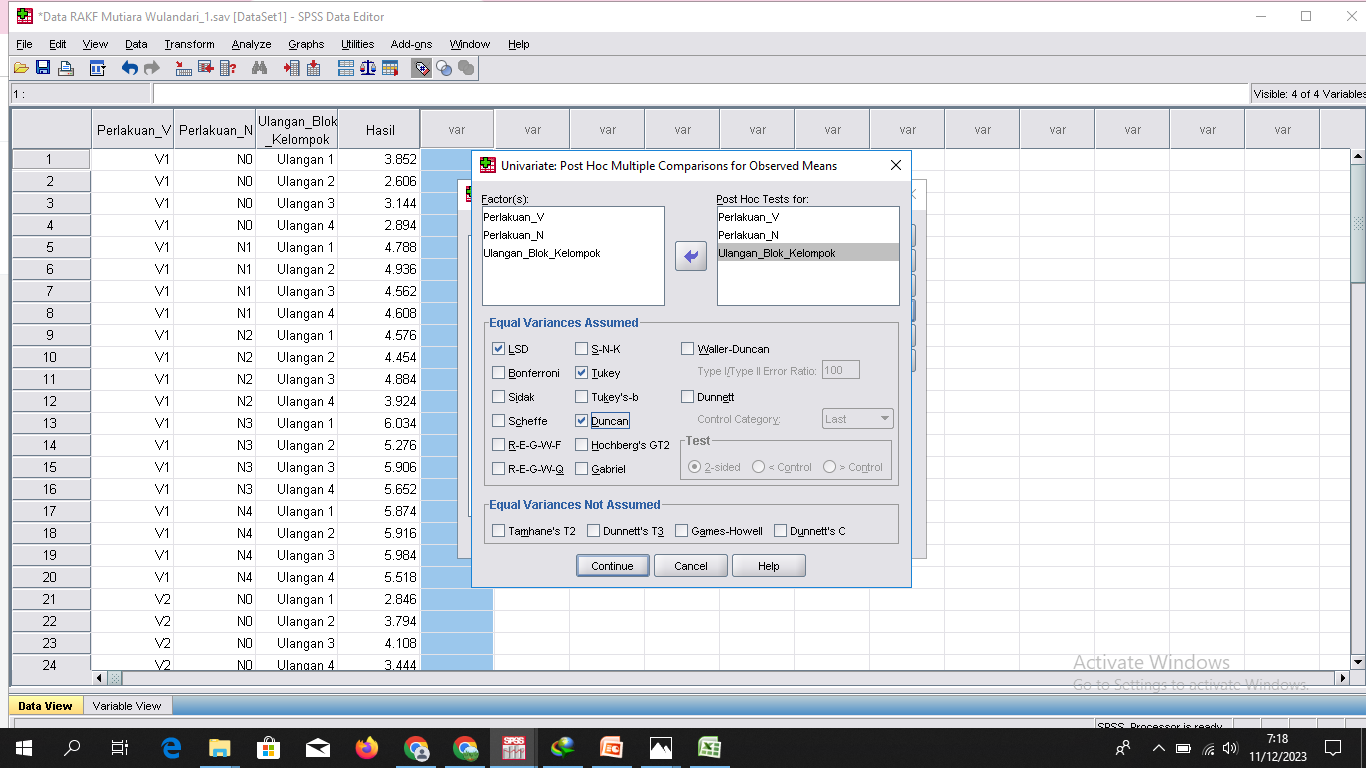Screen dimensions: 1366x768
Task: Click the Print toolbar icon
Action: [66, 68]
